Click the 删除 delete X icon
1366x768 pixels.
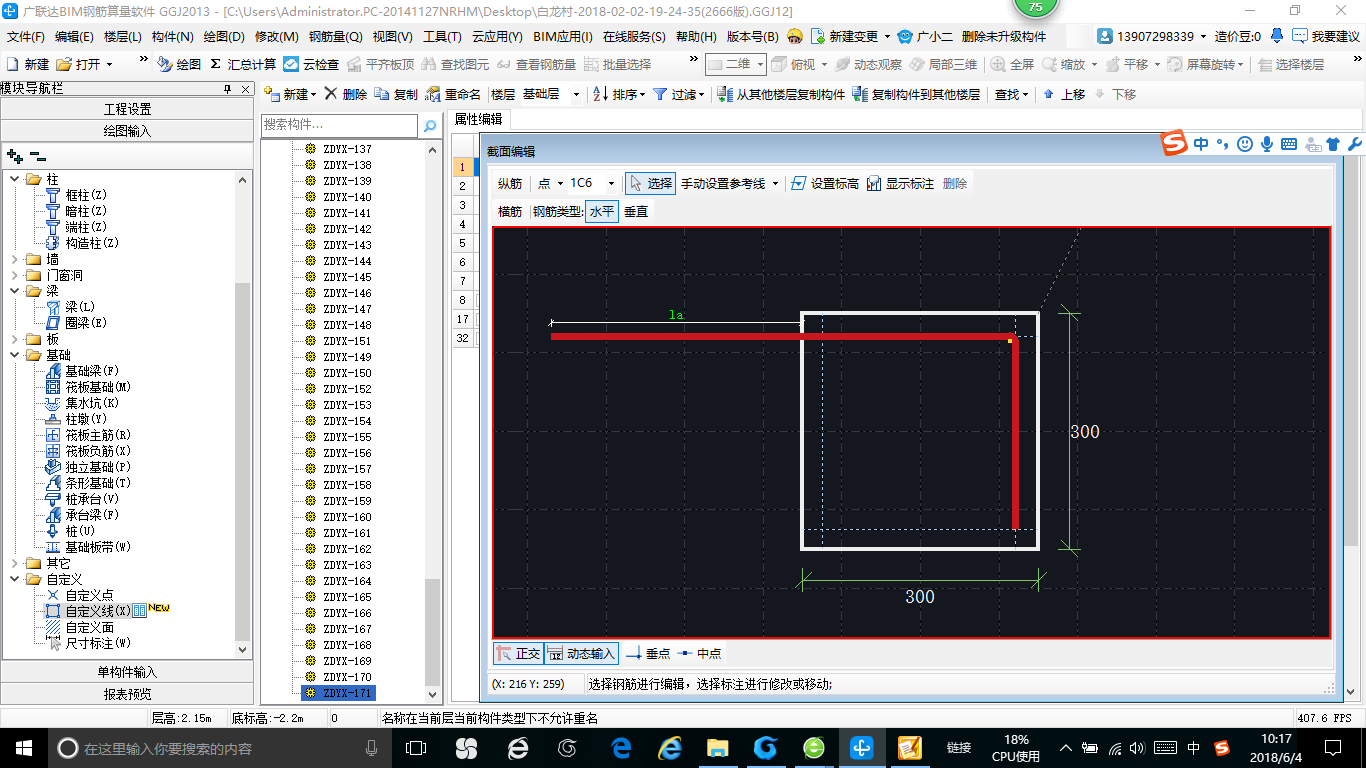click(331, 94)
